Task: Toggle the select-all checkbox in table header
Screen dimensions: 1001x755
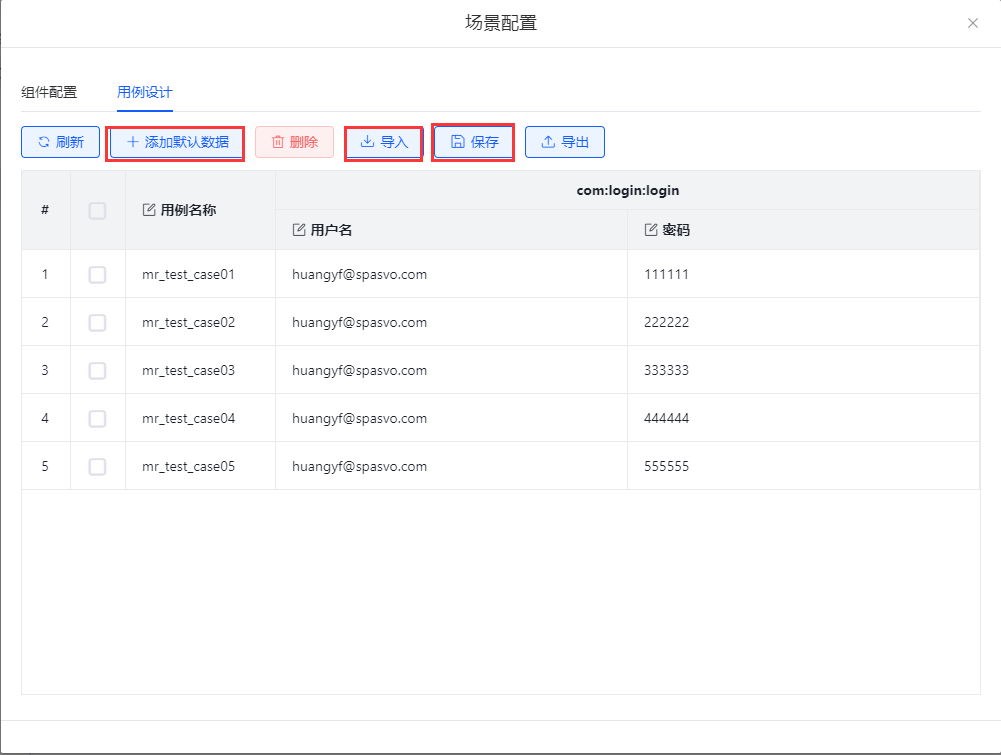Action: tap(97, 210)
